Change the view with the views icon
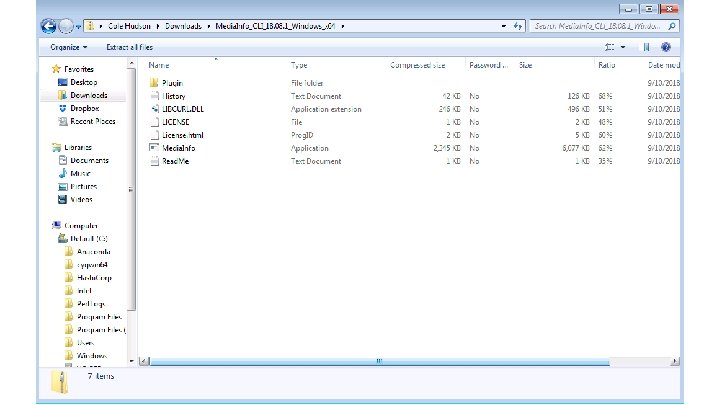The height and width of the screenshot is (405, 720). point(609,47)
